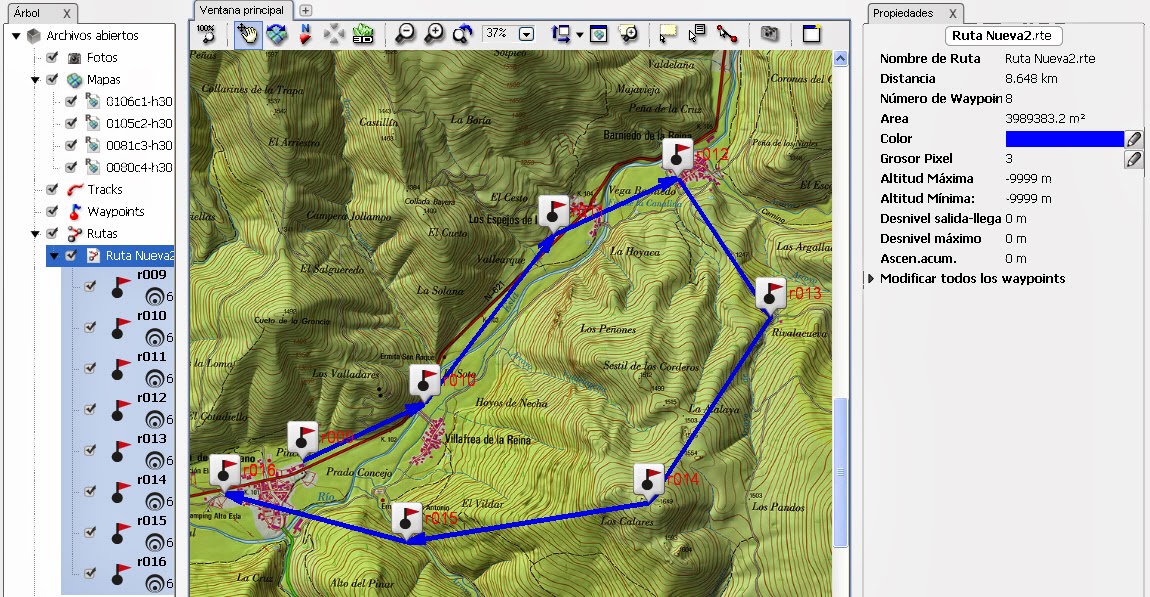This screenshot has width=1150, height=597.
Task: Select the zoom out magnifier tool
Action: pyautogui.click(x=405, y=33)
